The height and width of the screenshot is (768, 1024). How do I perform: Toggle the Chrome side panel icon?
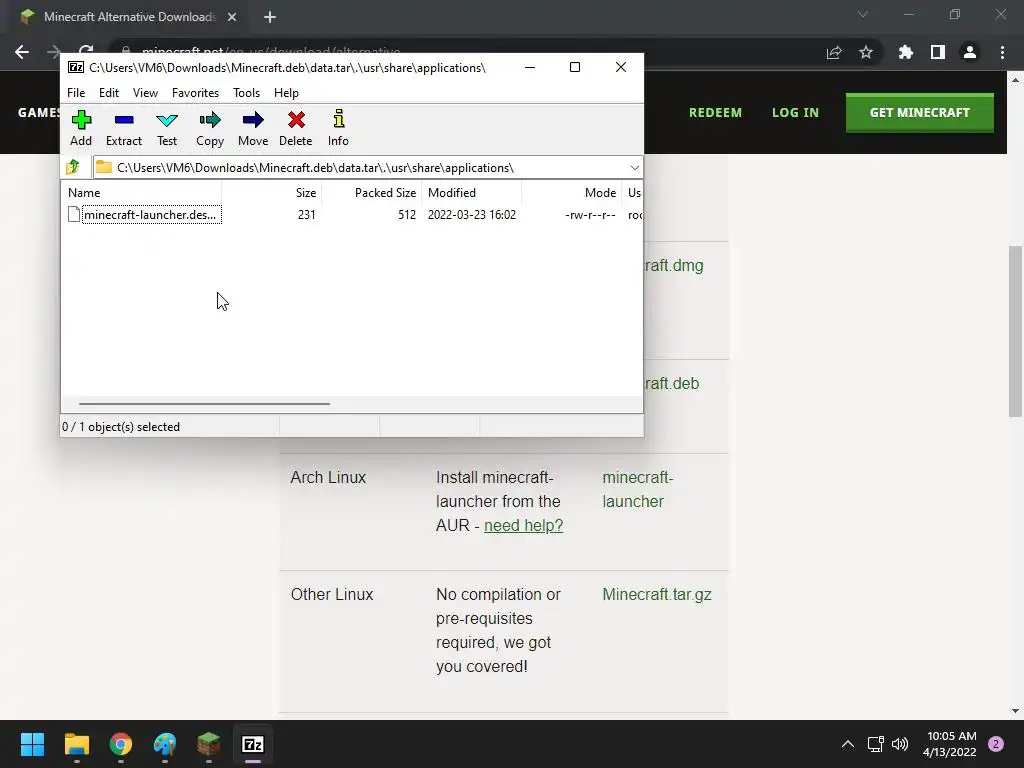[x=938, y=52]
